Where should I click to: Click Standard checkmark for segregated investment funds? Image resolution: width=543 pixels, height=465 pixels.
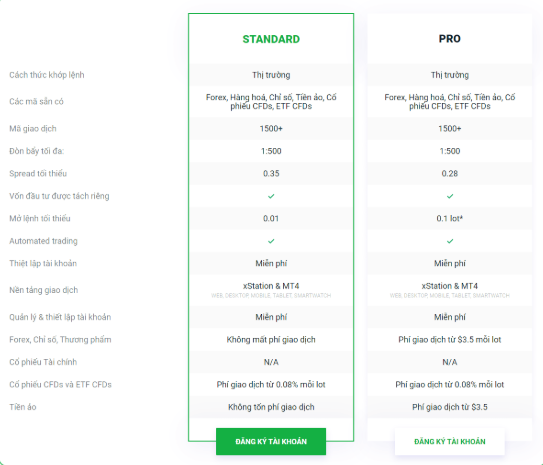tap(271, 196)
